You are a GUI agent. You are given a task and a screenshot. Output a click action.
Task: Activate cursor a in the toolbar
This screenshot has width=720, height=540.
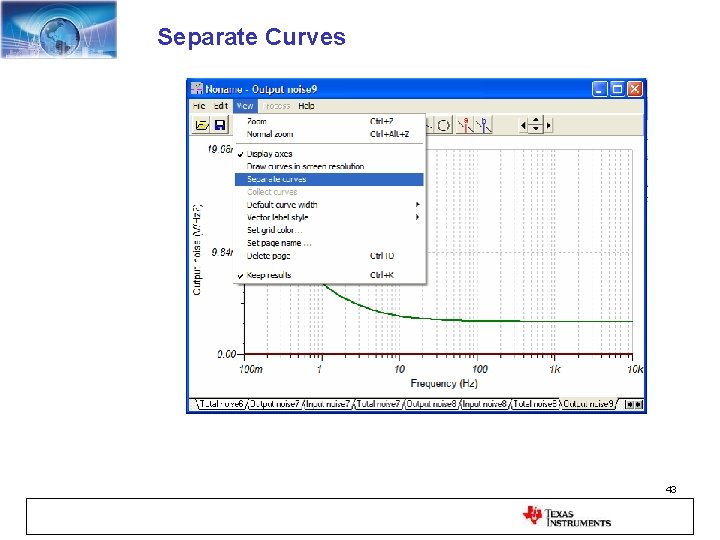465,125
